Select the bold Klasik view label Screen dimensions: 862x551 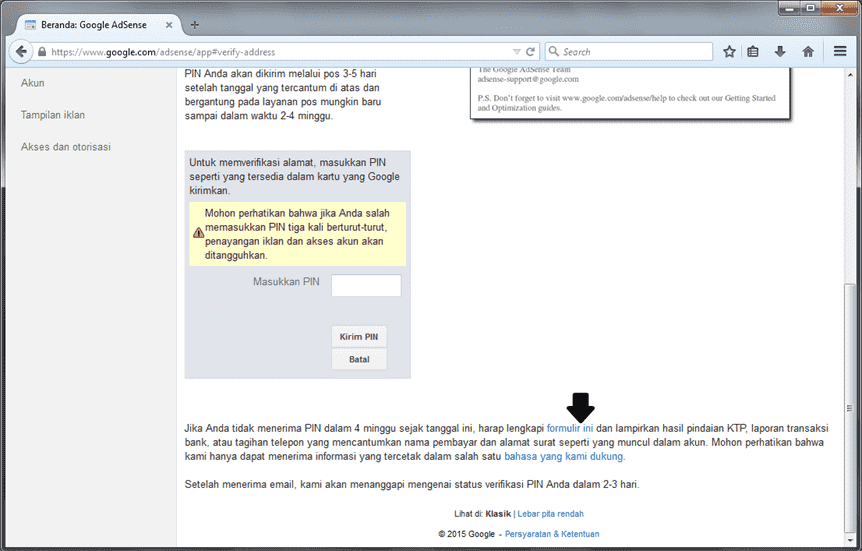click(x=498, y=514)
